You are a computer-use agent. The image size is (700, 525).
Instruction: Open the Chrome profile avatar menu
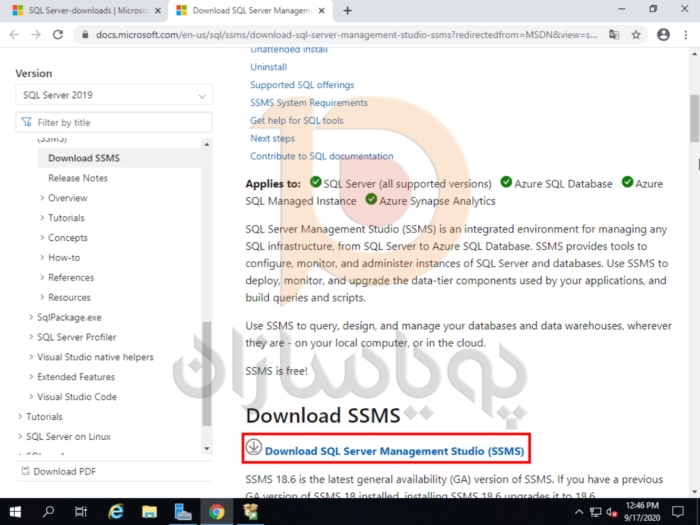pyautogui.click(x=662, y=34)
